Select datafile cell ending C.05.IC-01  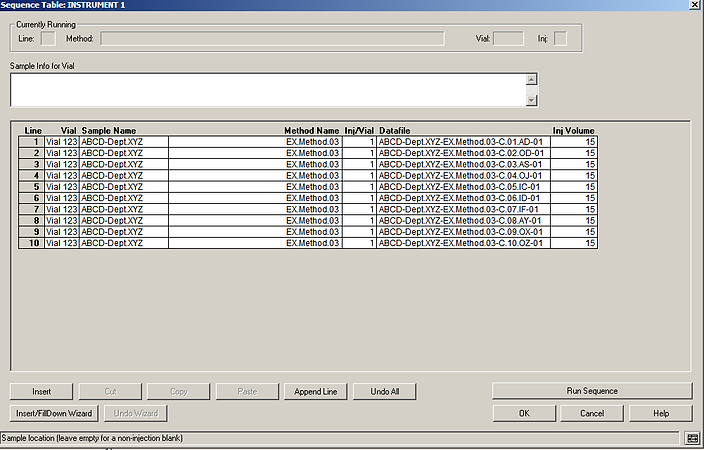pos(463,187)
